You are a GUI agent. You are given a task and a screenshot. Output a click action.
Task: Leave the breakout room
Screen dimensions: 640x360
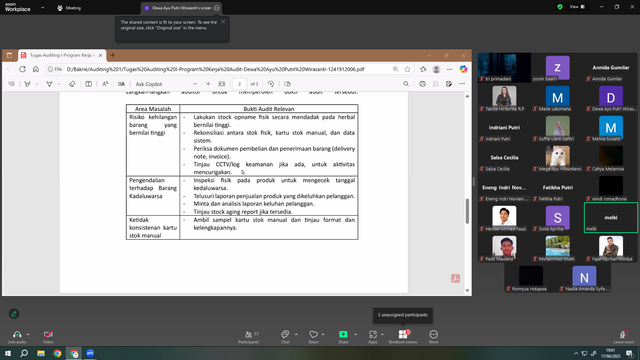pos(624,337)
